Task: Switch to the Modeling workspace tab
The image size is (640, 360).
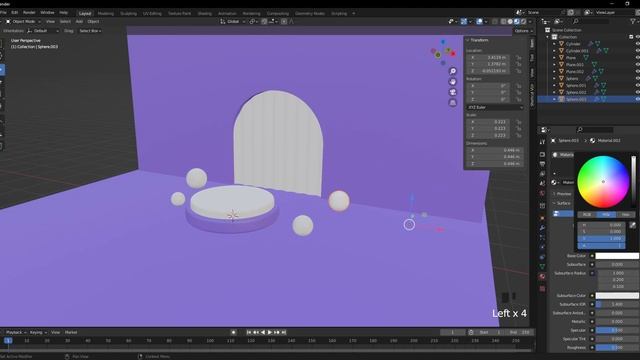Action: pyautogui.click(x=106, y=13)
